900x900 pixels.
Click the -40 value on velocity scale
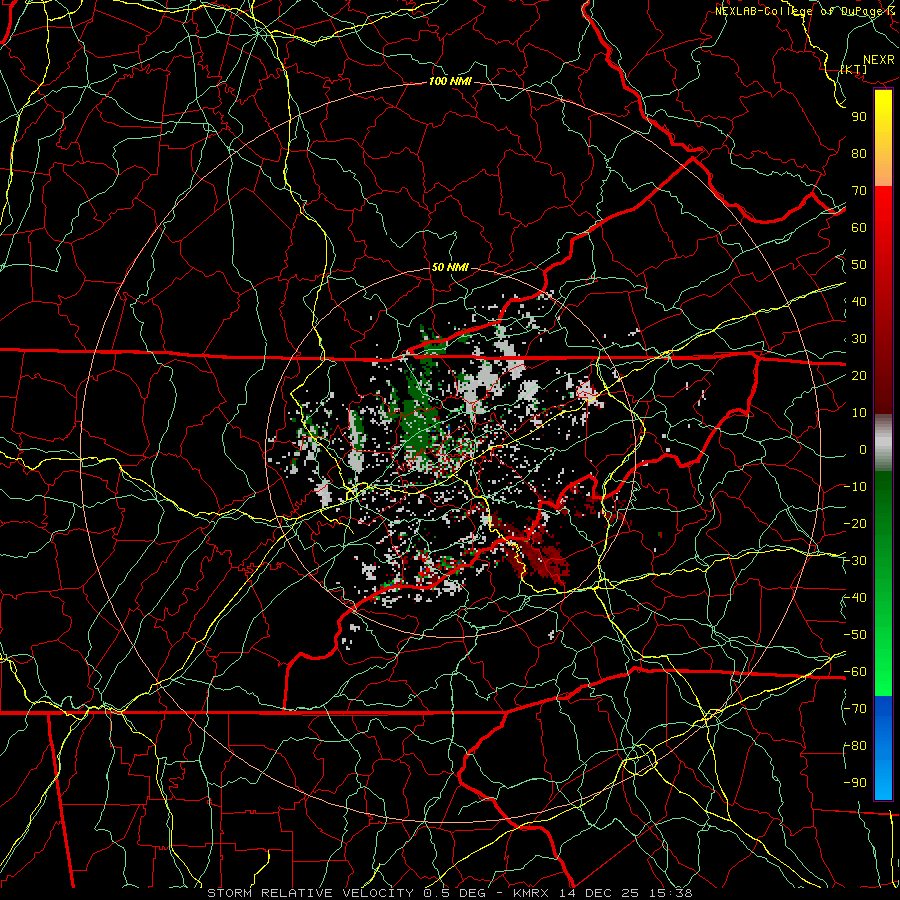[856, 598]
